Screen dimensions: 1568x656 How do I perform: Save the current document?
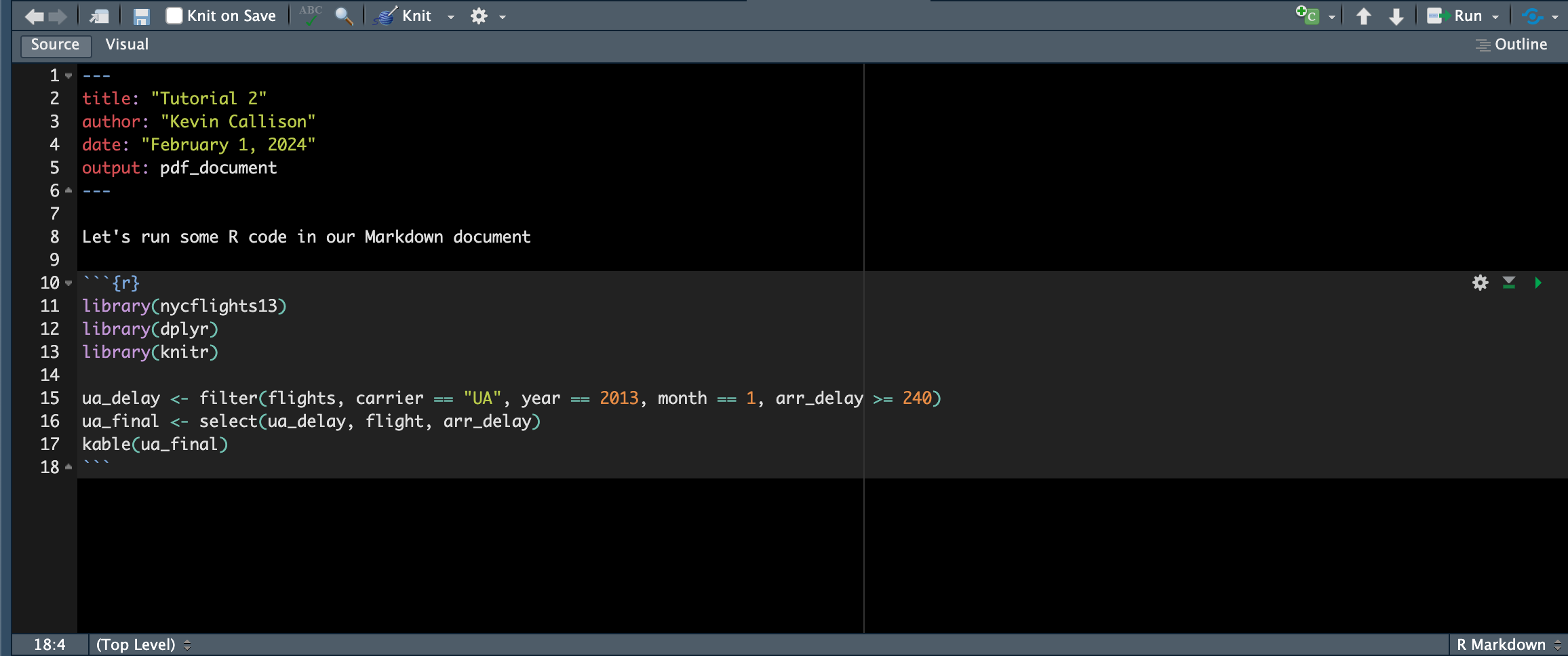[x=141, y=16]
